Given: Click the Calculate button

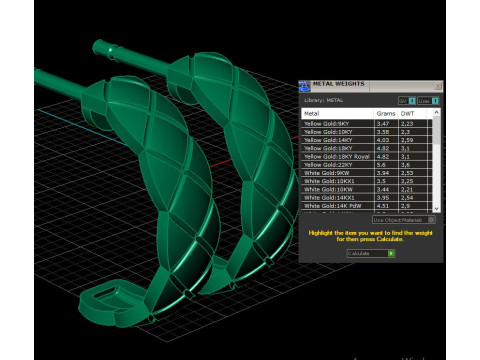Looking at the screenshot, I should [371, 254].
